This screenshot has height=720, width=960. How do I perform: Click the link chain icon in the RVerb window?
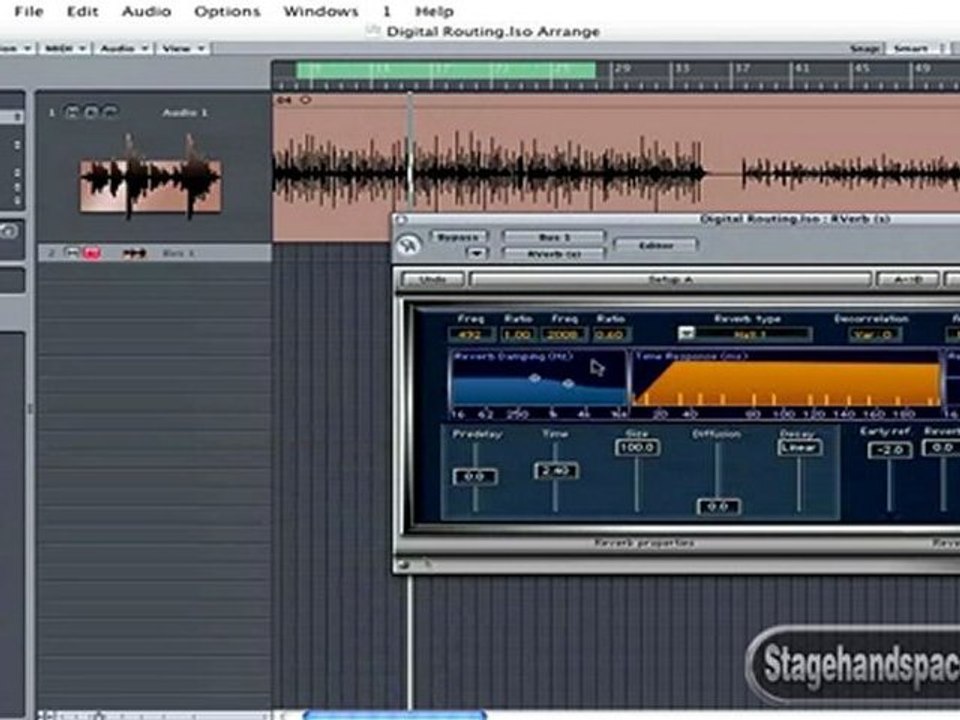[x=408, y=246]
